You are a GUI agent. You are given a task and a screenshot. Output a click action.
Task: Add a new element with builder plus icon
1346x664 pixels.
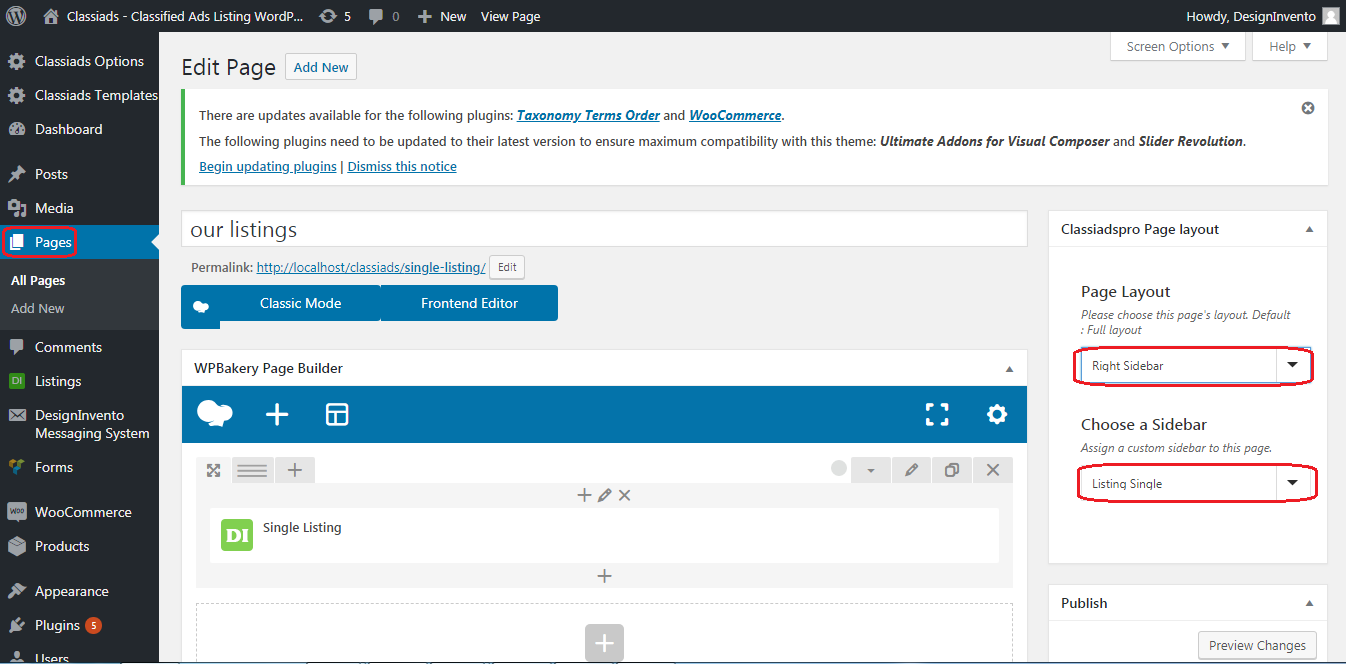tap(277, 414)
